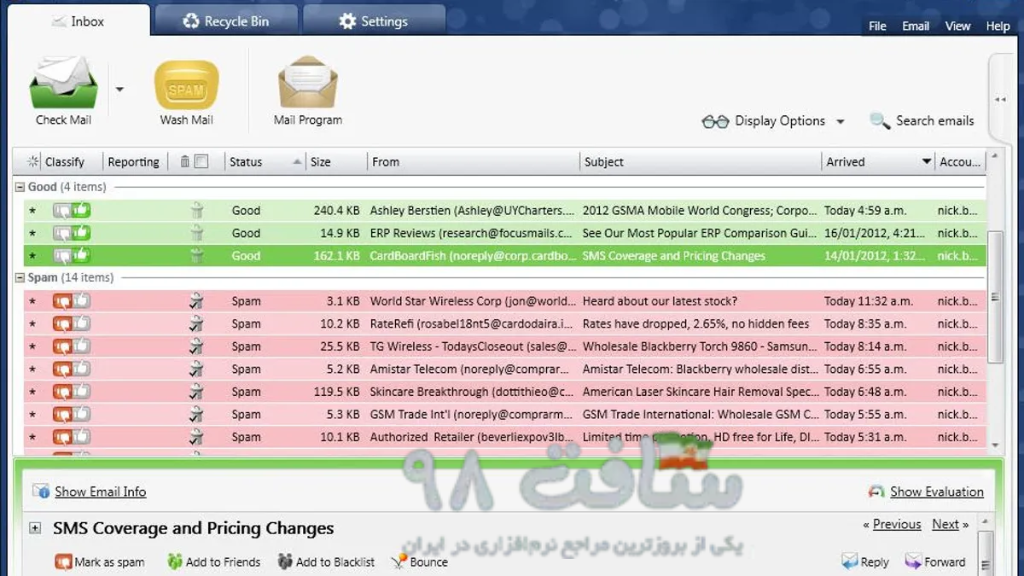Open the Settings tab
This screenshot has height=576, width=1024.
click(374, 22)
